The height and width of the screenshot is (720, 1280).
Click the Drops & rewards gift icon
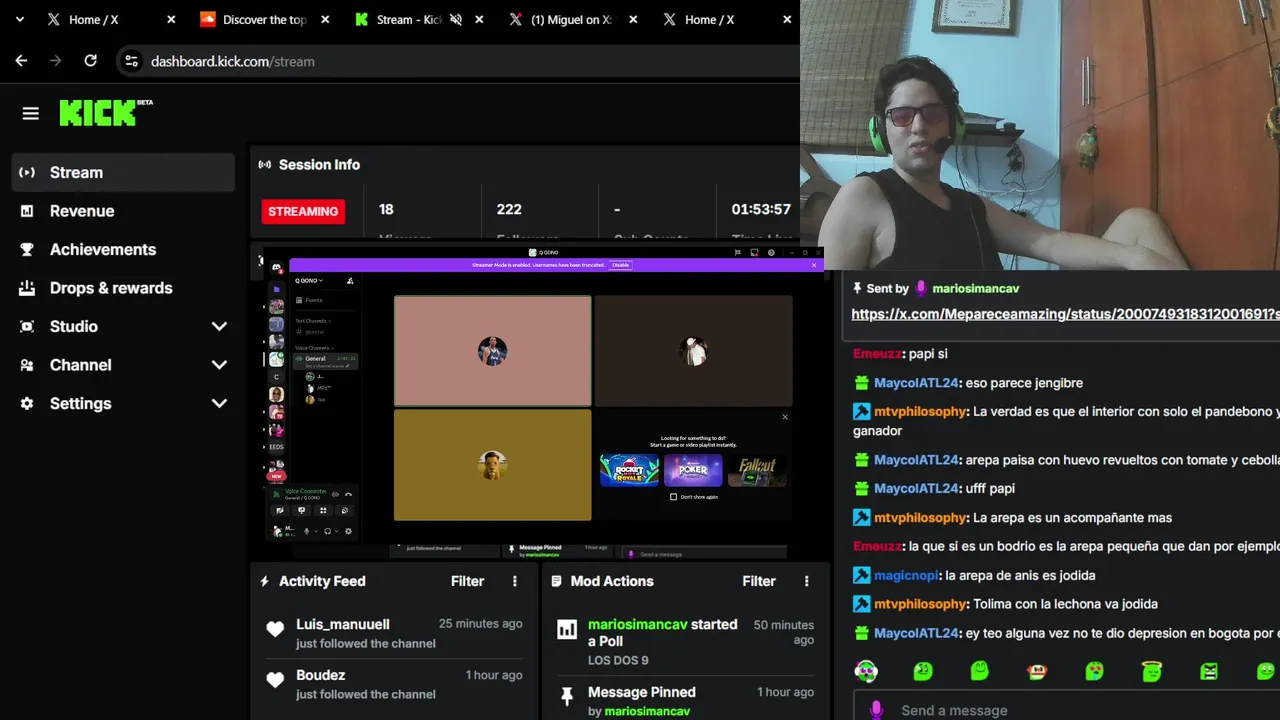pyautogui.click(x=27, y=288)
